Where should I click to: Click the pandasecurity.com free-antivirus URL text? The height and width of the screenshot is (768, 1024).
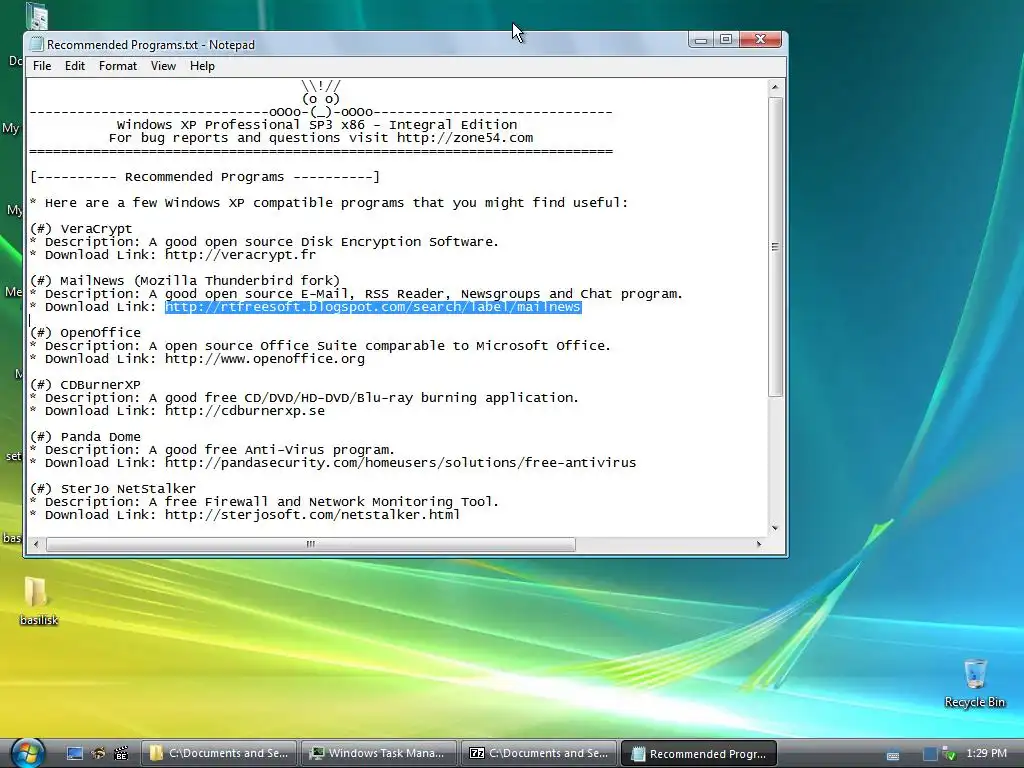click(400, 463)
